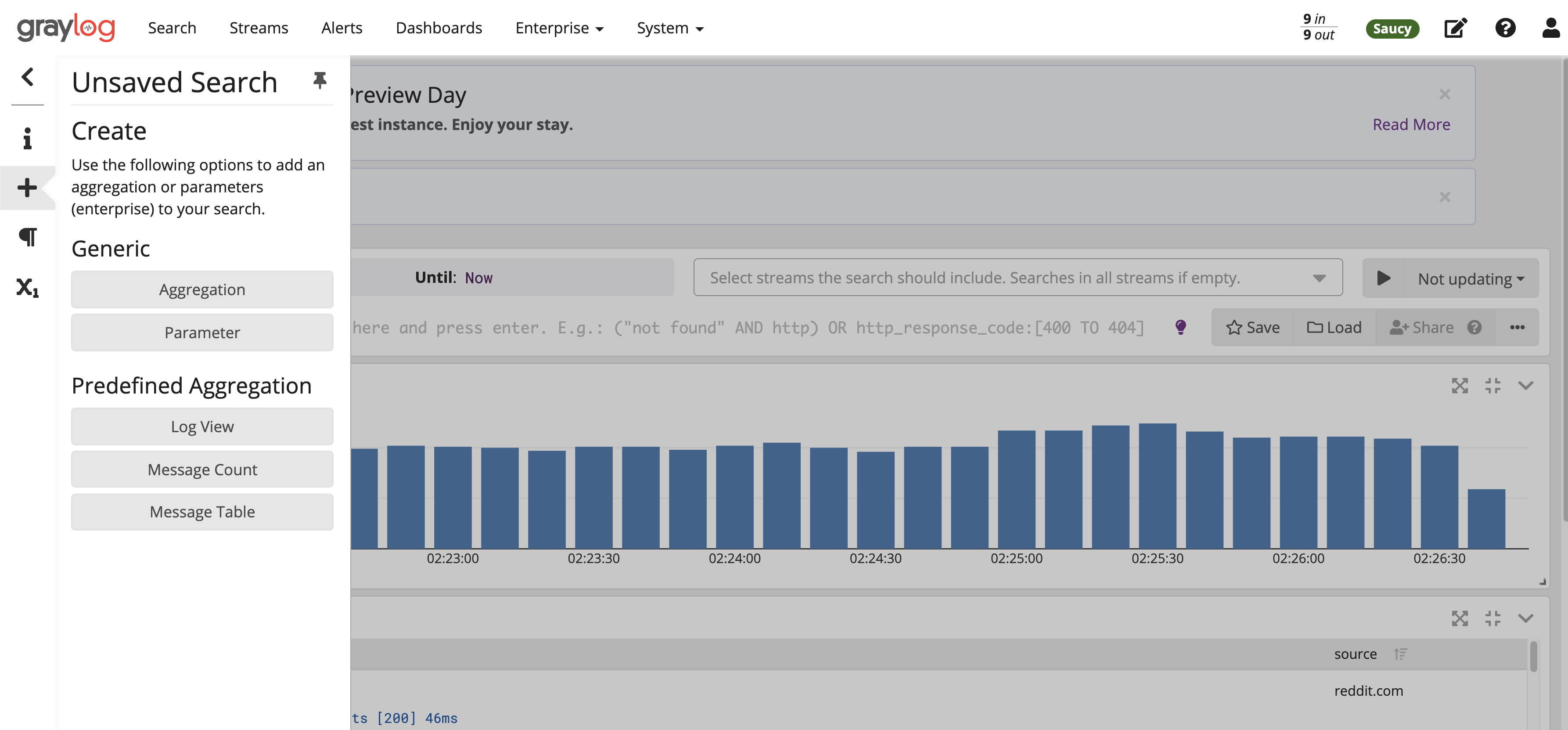This screenshot has width=1568, height=730.
Task: Open the description info sidebar icon
Action: click(x=27, y=139)
